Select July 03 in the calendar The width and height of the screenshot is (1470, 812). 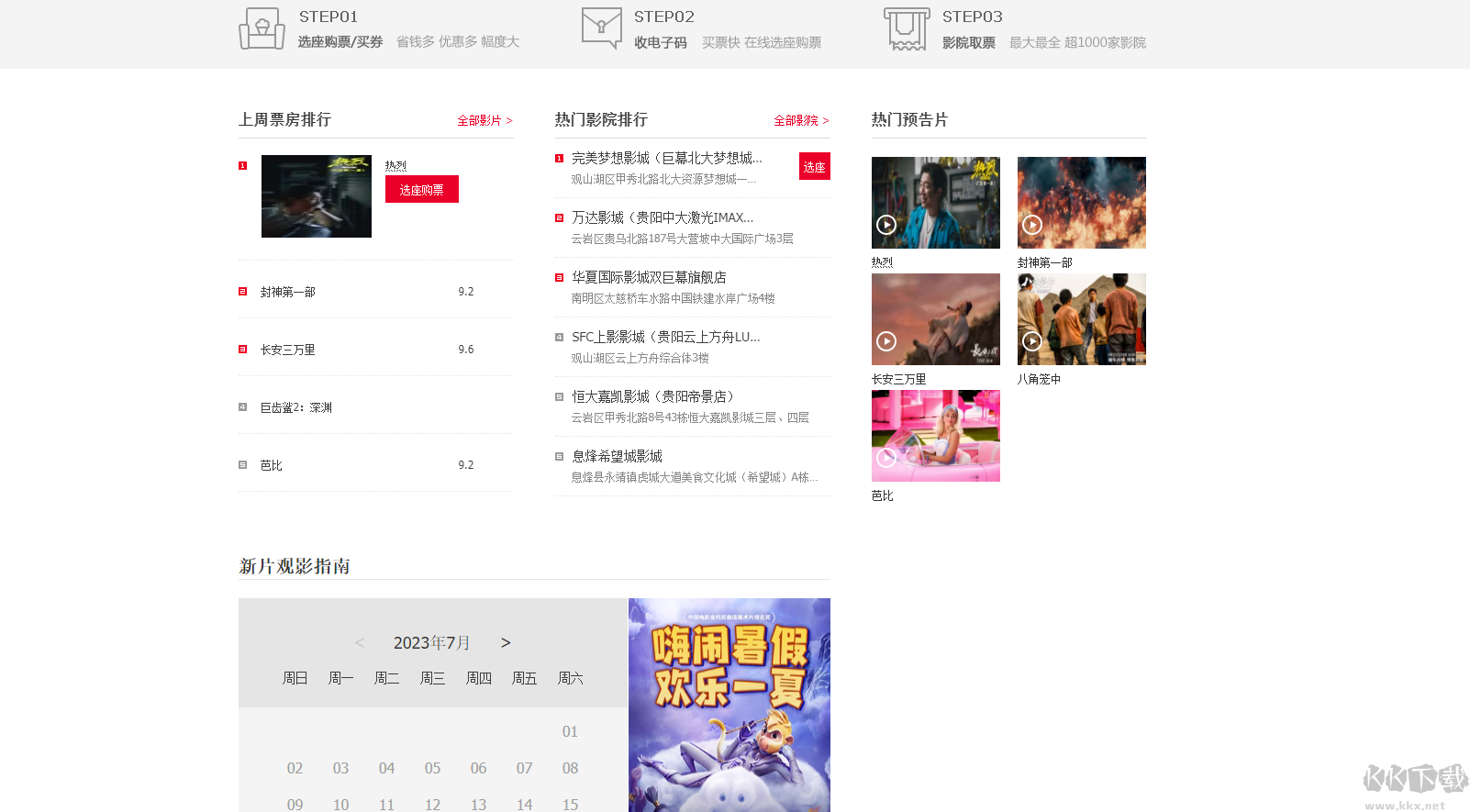pos(340,768)
